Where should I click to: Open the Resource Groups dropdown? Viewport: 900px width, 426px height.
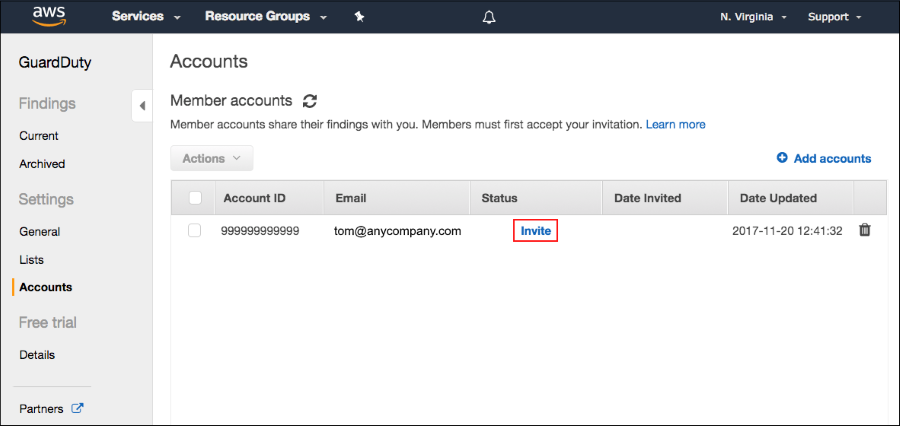[x=266, y=17]
